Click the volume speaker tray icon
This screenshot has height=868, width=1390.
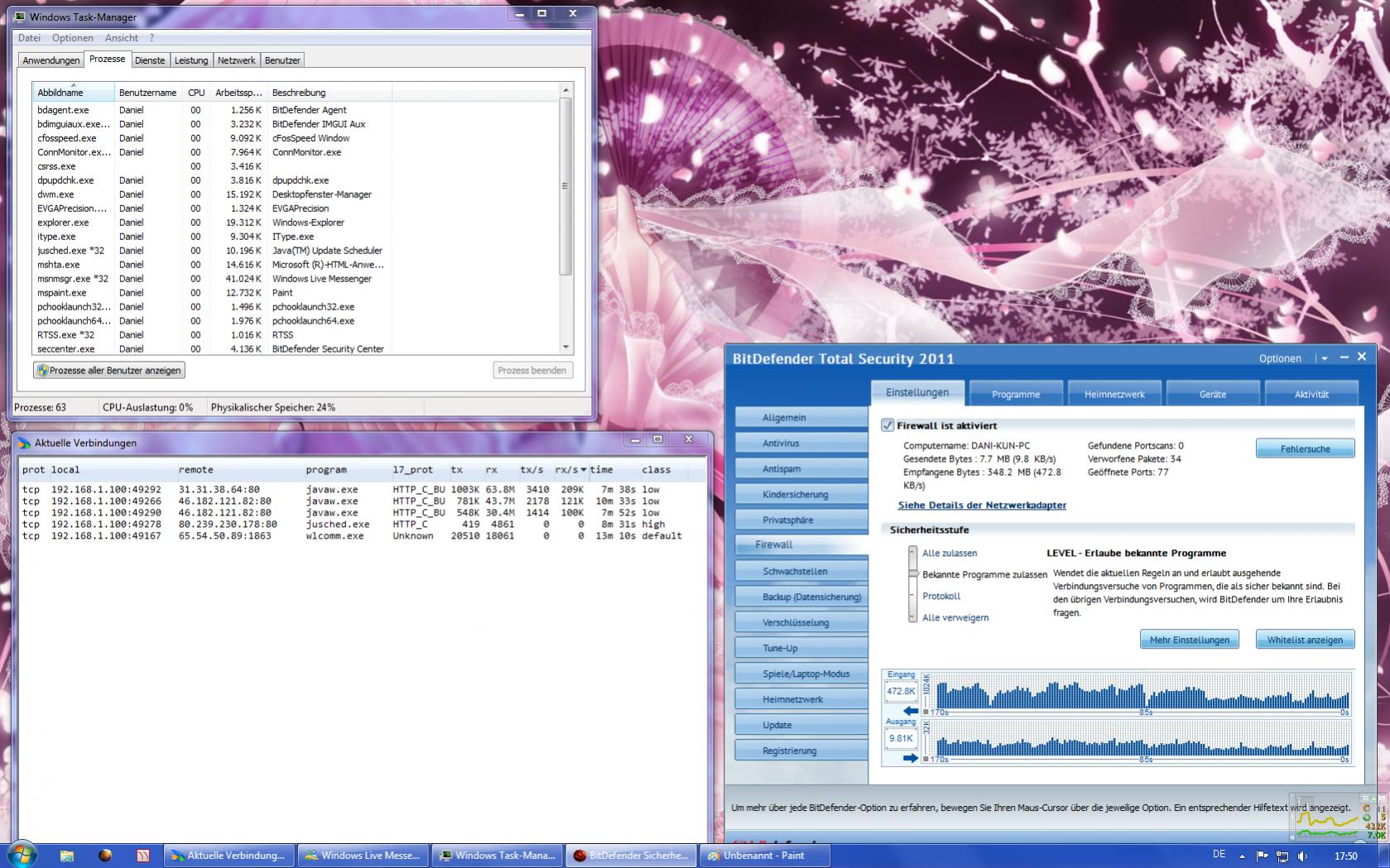click(1303, 856)
